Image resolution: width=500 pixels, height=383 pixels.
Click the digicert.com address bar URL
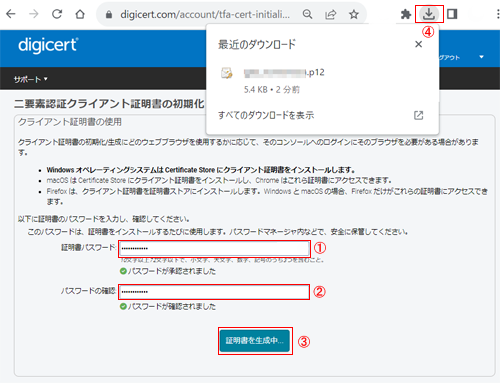pyautogui.click(x=205, y=14)
